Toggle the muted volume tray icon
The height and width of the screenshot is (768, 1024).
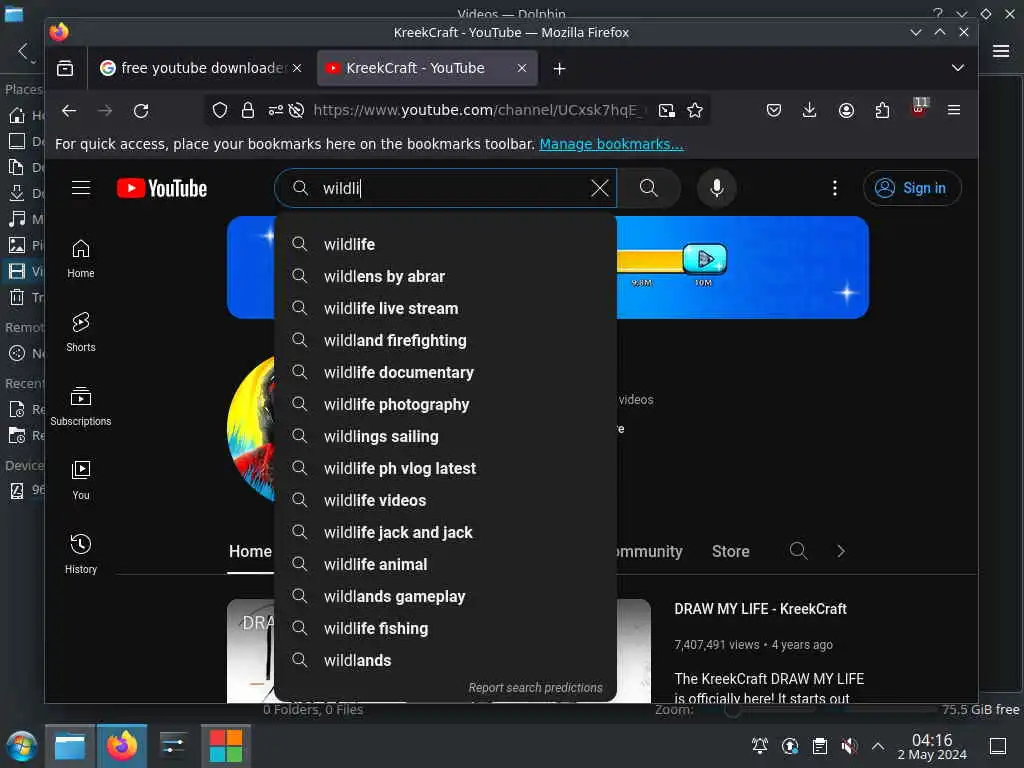[x=849, y=746]
